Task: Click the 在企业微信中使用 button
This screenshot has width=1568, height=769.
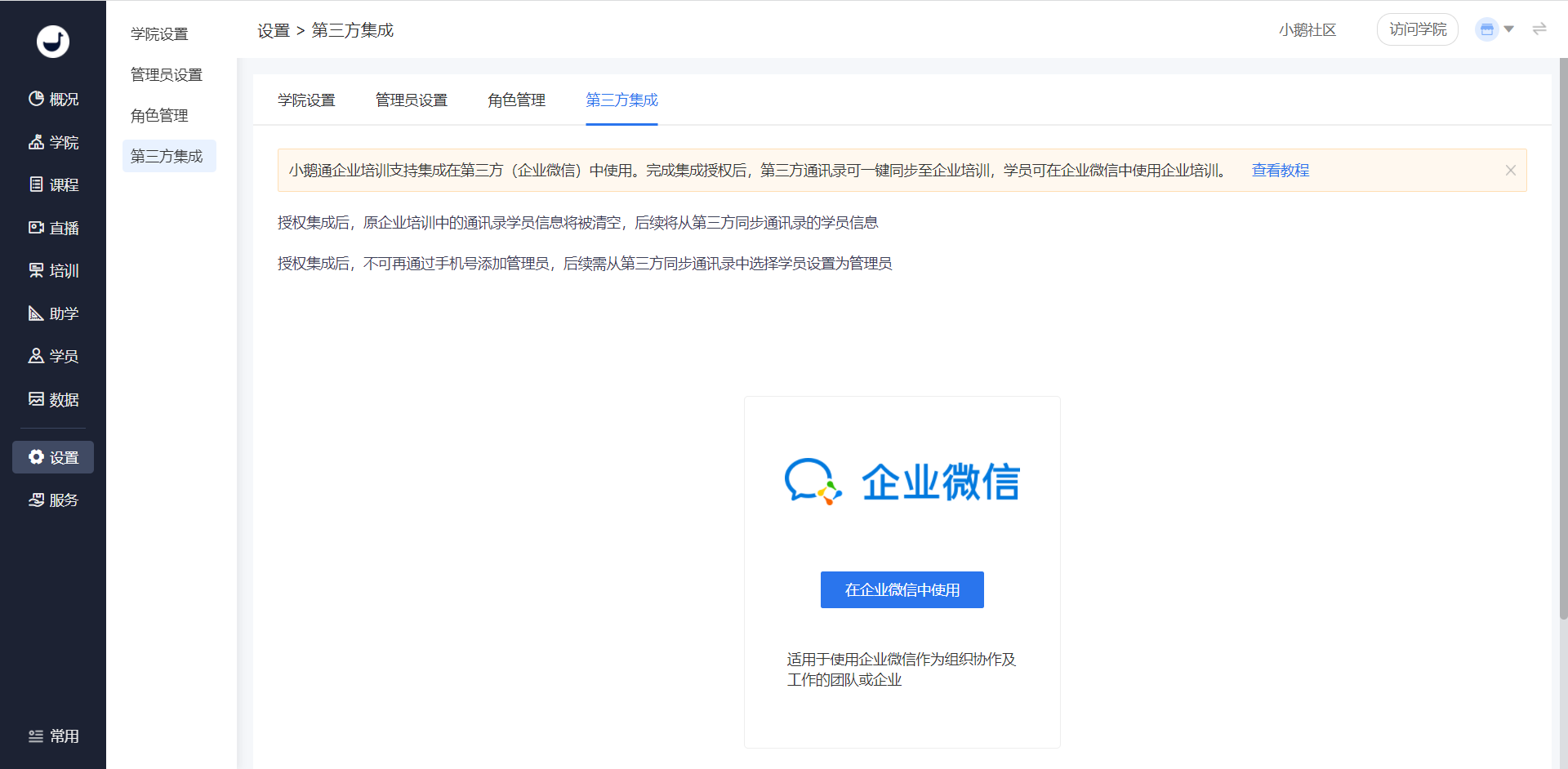Action: click(x=902, y=590)
